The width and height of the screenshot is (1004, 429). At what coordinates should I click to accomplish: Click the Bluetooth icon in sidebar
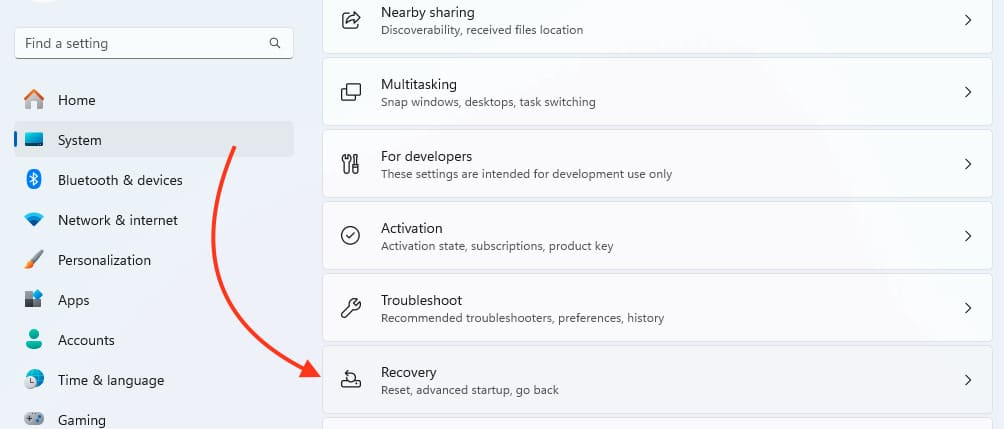pos(34,180)
